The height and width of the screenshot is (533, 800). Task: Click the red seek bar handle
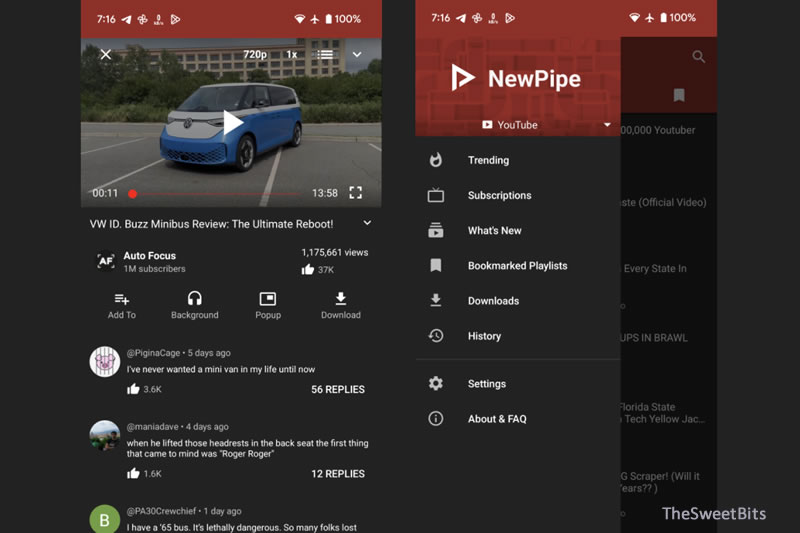point(133,193)
